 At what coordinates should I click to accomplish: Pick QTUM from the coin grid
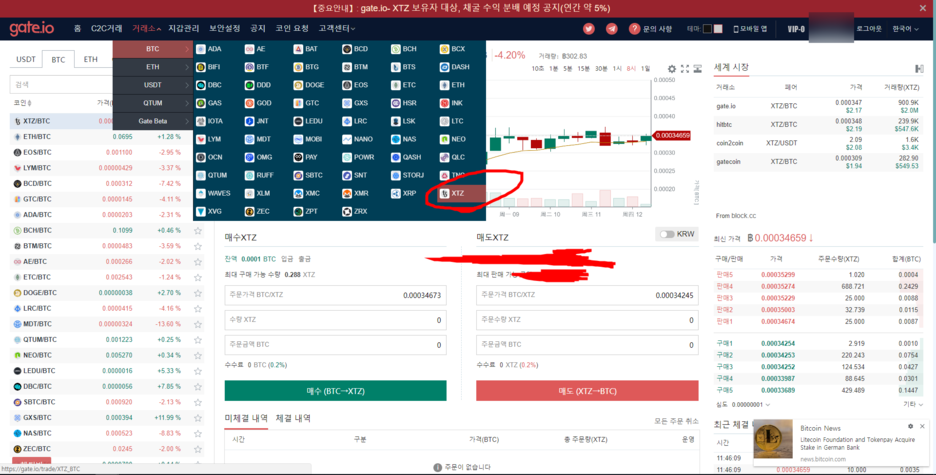click(211, 175)
